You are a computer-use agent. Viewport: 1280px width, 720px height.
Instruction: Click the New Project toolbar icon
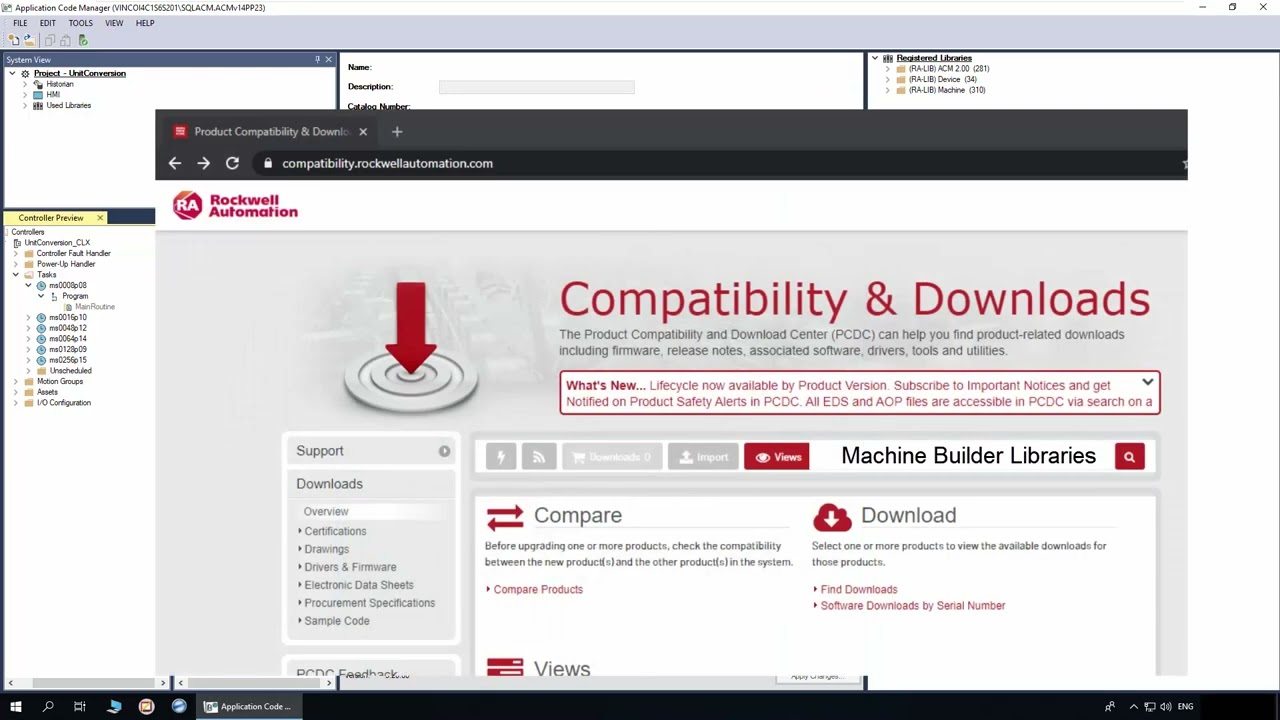[14, 40]
